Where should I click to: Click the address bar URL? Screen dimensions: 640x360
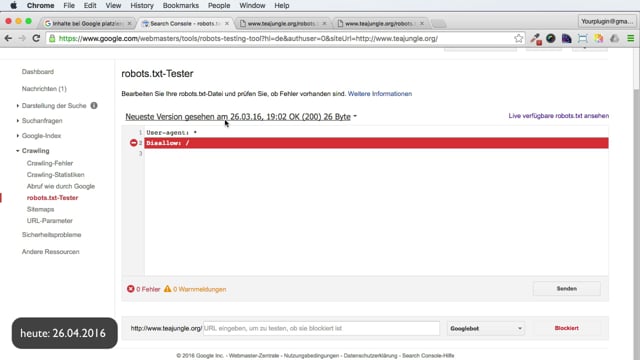click(x=248, y=39)
